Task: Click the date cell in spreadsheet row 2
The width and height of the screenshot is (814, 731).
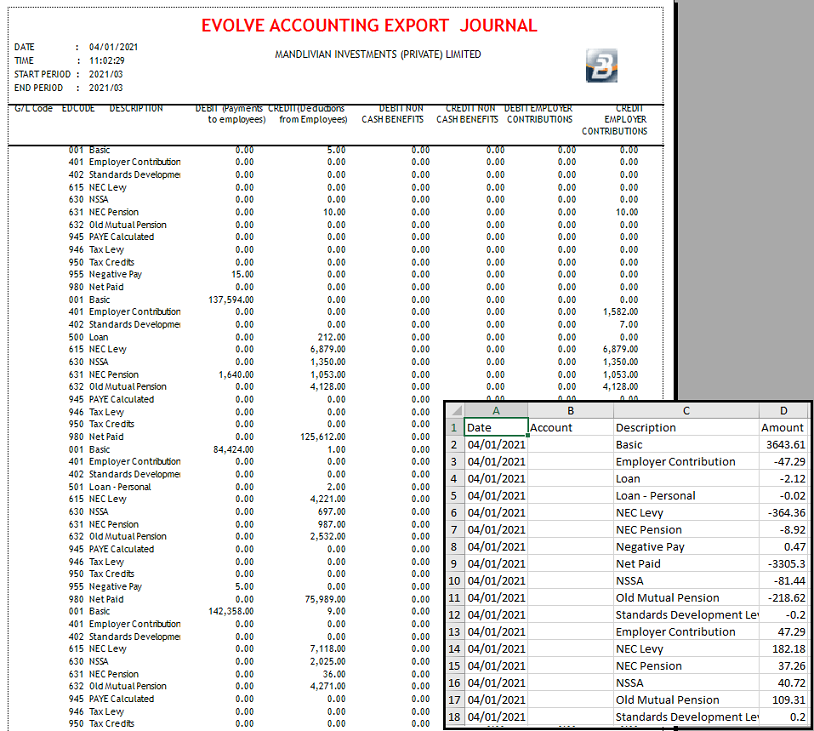Action: 496,445
